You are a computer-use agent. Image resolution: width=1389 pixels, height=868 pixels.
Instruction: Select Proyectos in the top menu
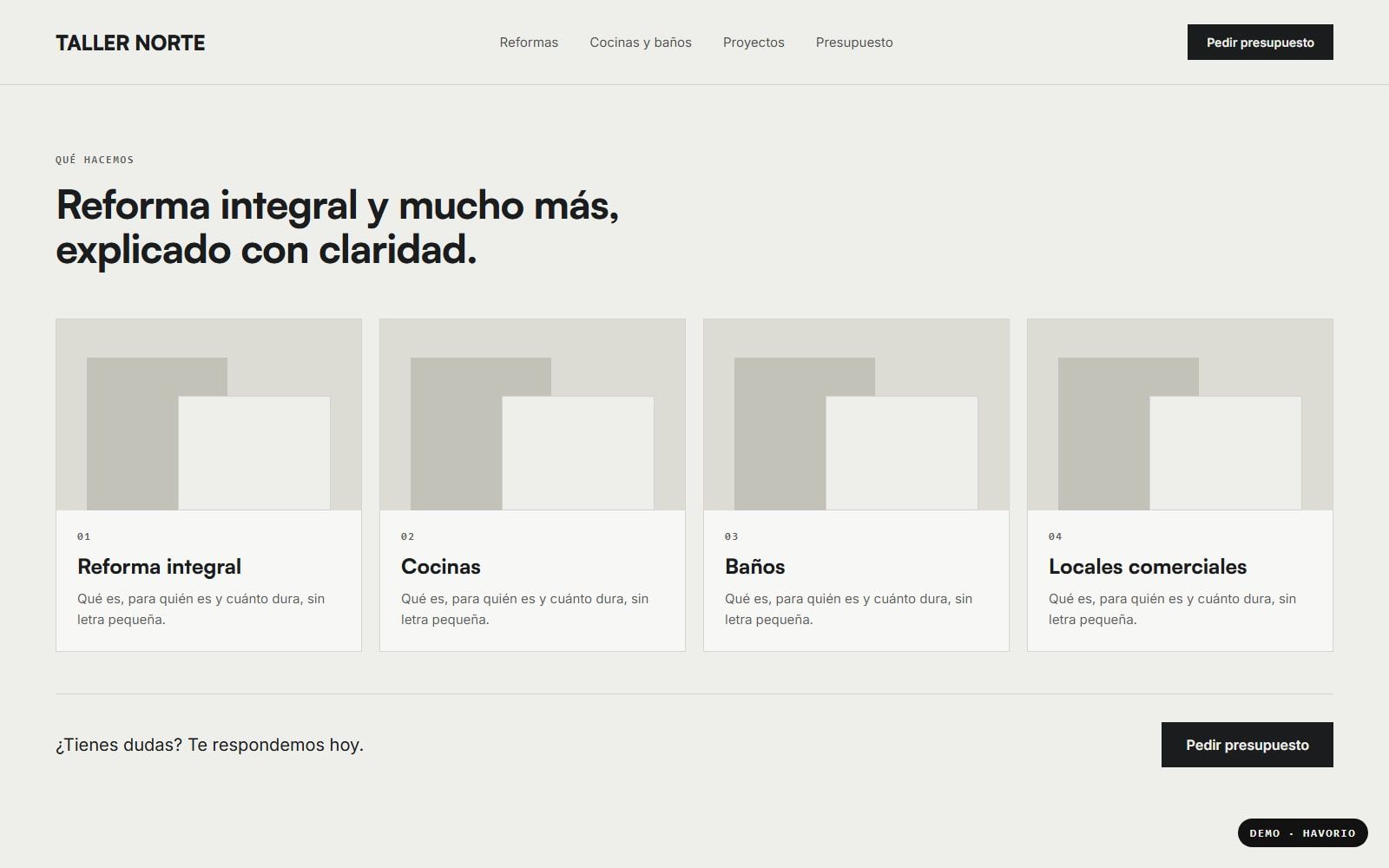tap(754, 43)
